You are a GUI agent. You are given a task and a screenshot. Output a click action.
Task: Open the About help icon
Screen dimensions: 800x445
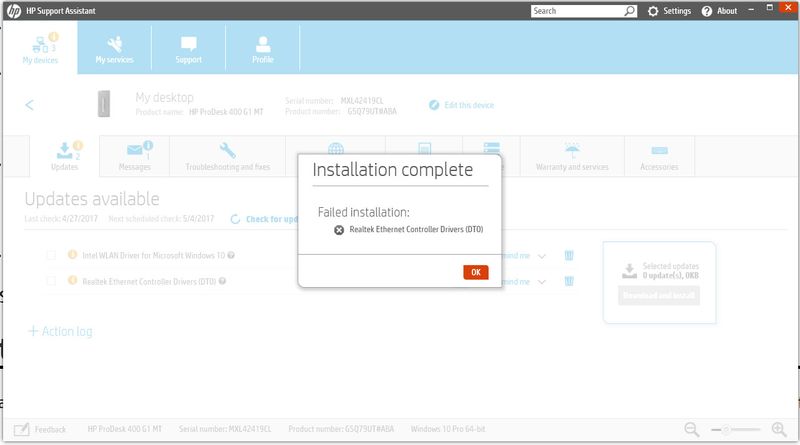click(x=707, y=11)
